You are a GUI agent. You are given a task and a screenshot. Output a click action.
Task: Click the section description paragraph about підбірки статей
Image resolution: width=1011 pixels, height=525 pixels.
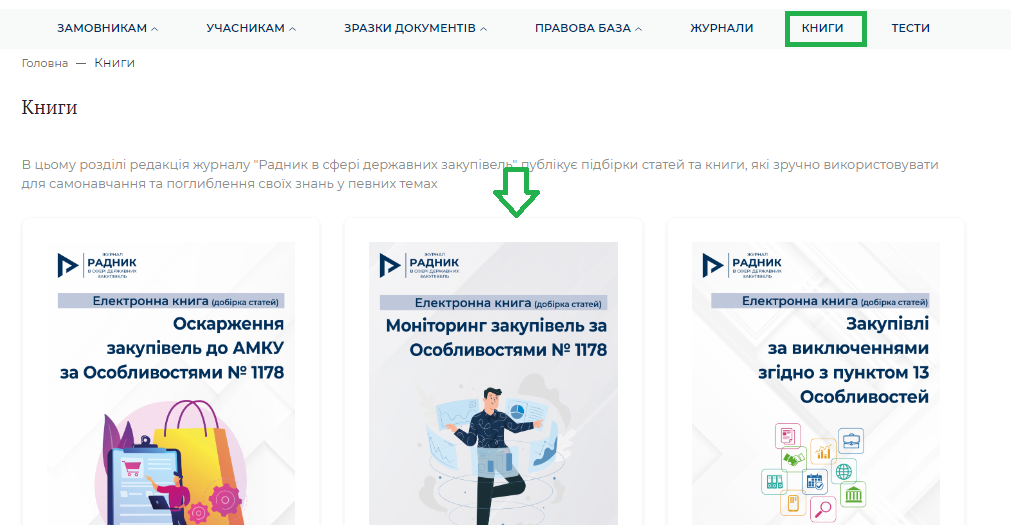(480, 174)
